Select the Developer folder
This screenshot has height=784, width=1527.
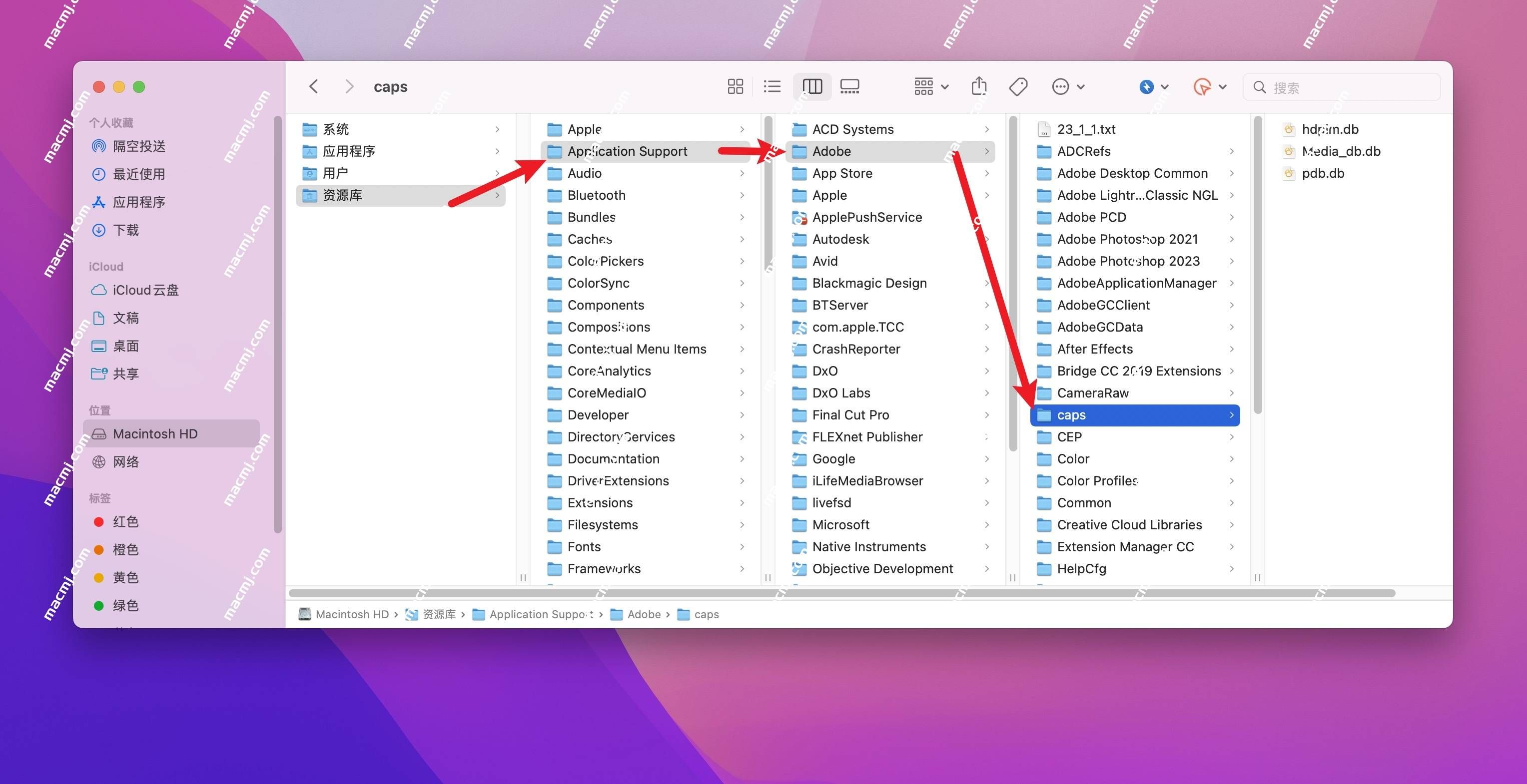(x=645, y=414)
